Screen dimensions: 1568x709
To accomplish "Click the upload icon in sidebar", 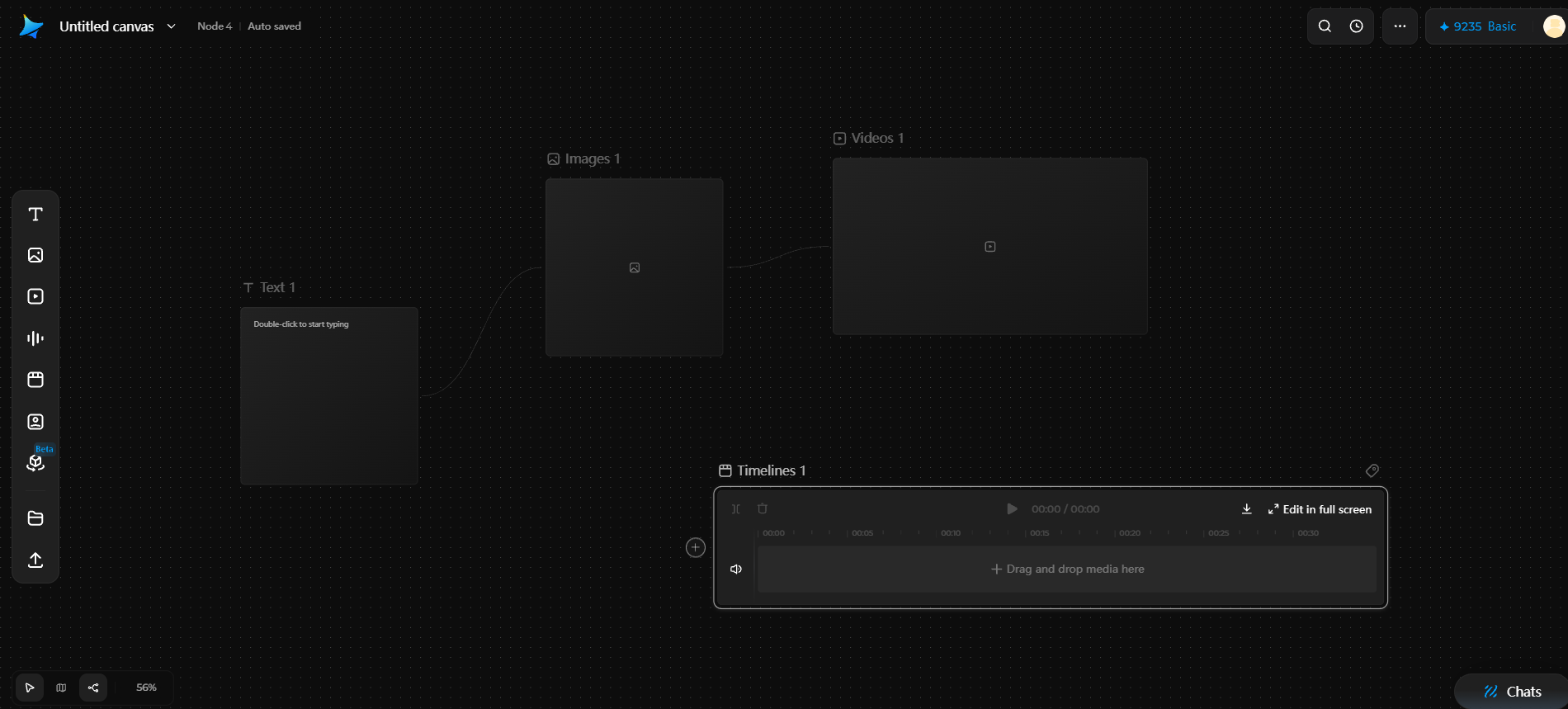I will (35, 560).
